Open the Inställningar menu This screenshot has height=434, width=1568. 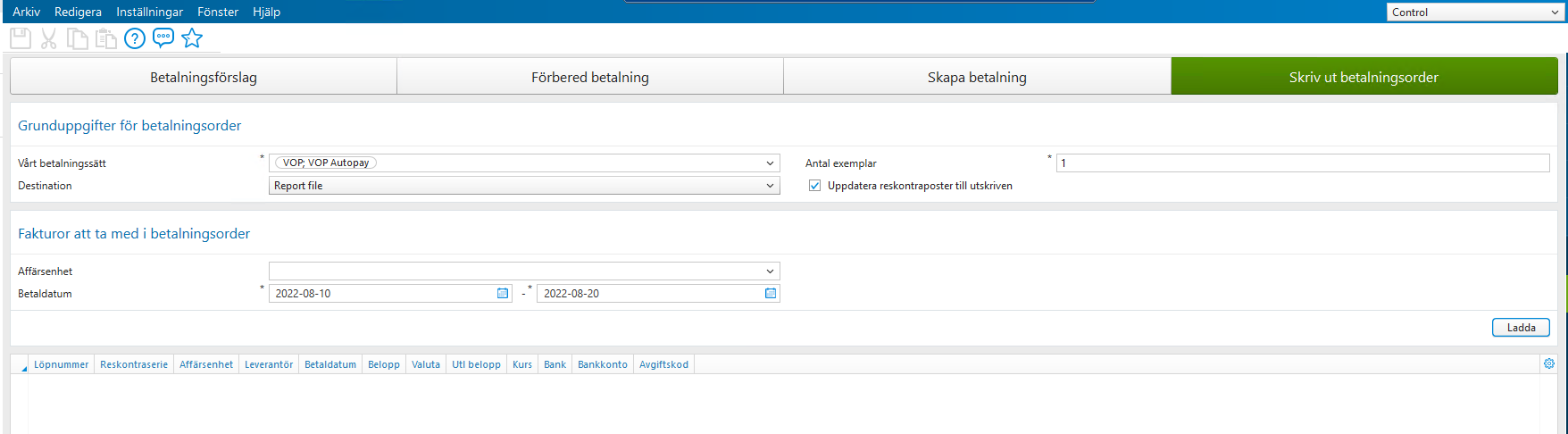[149, 12]
